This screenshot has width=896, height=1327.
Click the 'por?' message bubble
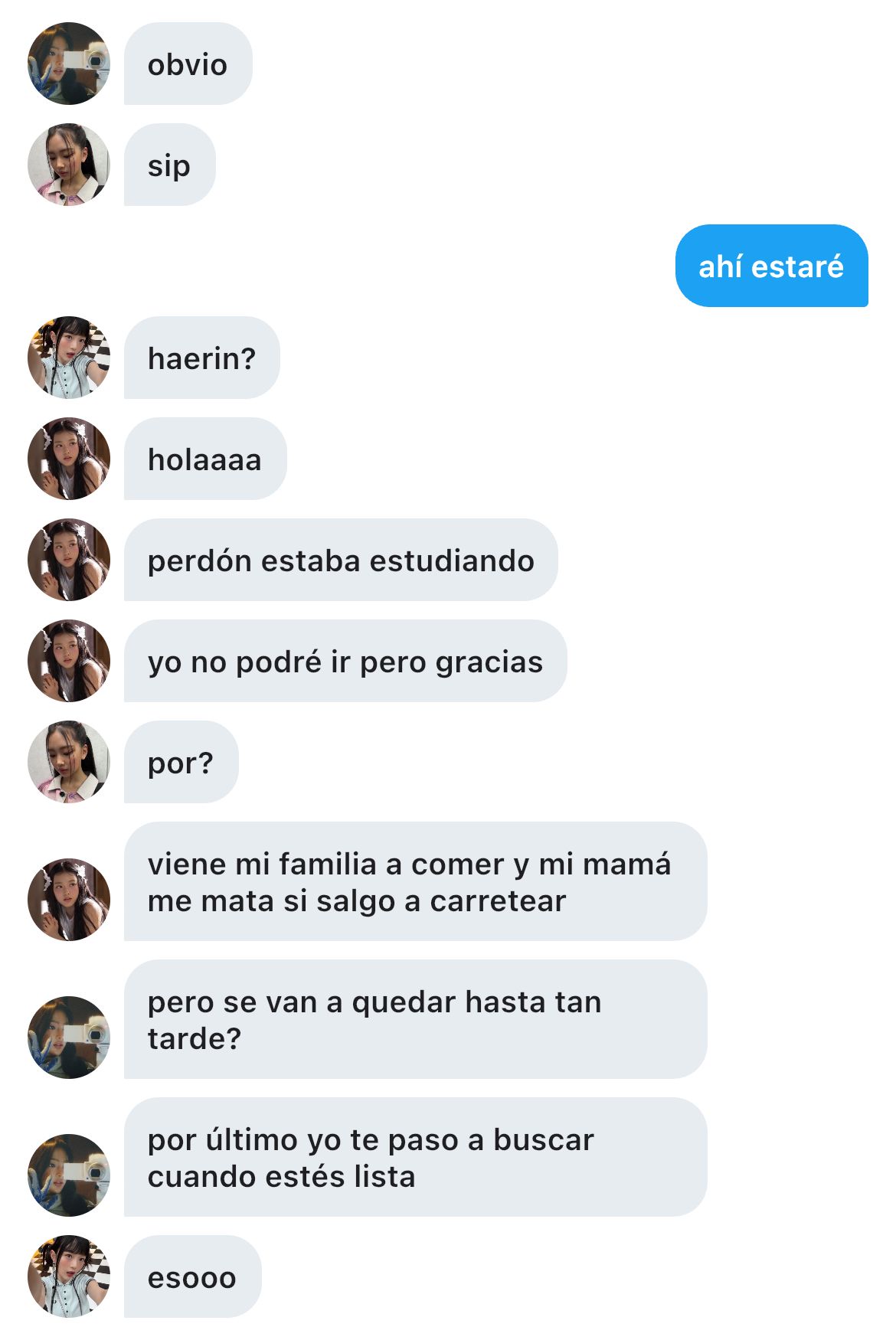point(181,762)
